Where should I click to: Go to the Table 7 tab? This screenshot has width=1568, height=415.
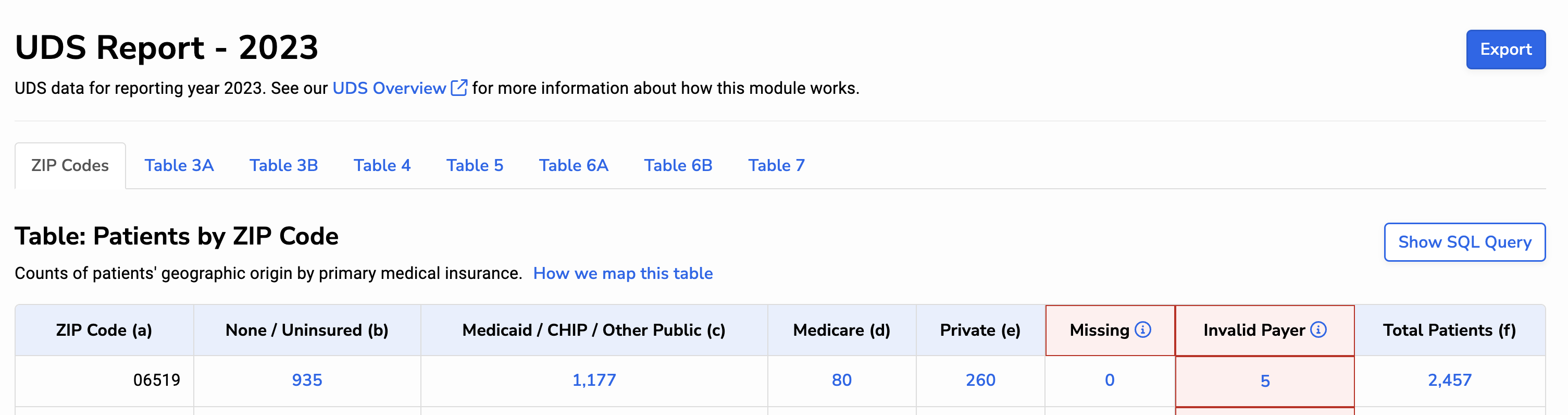click(x=776, y=165)
